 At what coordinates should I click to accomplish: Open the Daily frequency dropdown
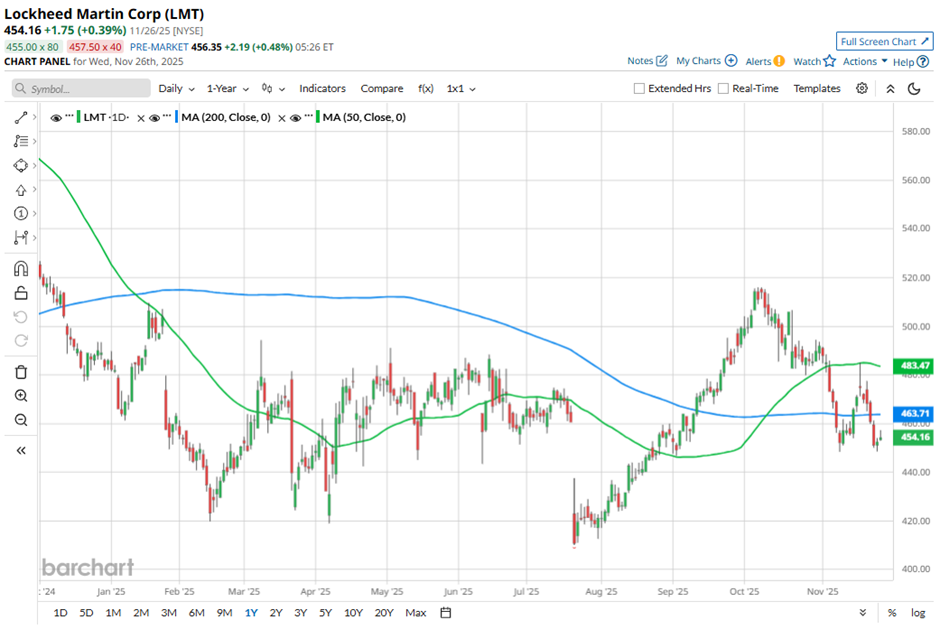click(176, 88)
